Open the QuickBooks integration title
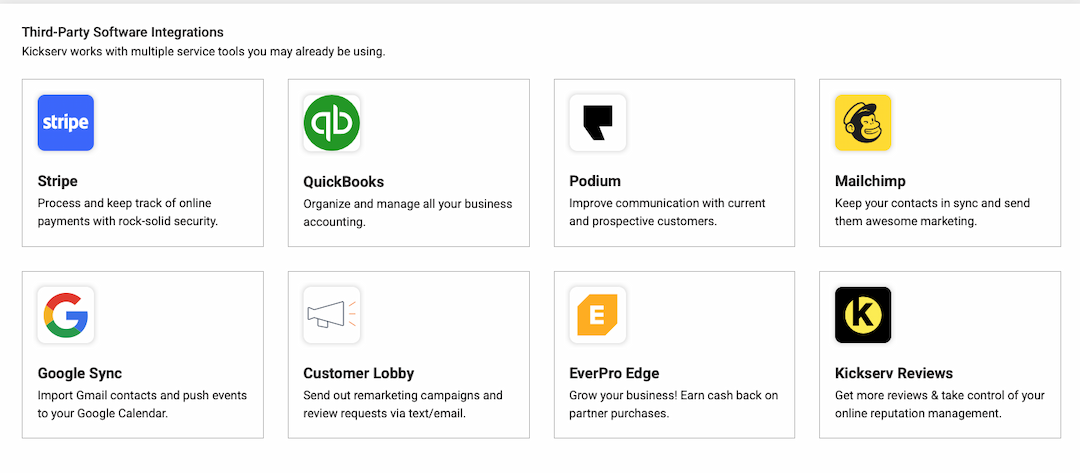The image size is (1080, 473). (x=343, y=181)
